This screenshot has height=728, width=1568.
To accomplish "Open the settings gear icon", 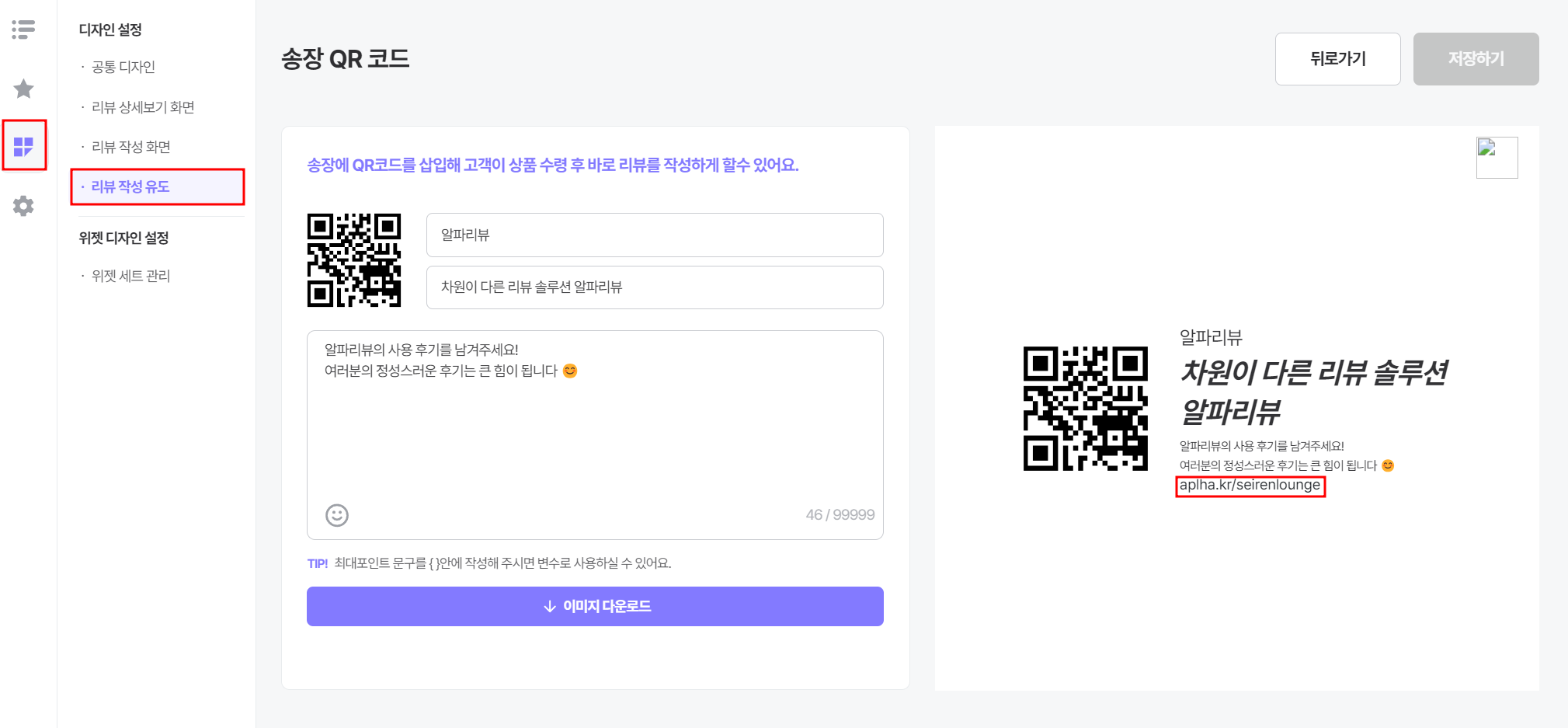I will point(23,206).
